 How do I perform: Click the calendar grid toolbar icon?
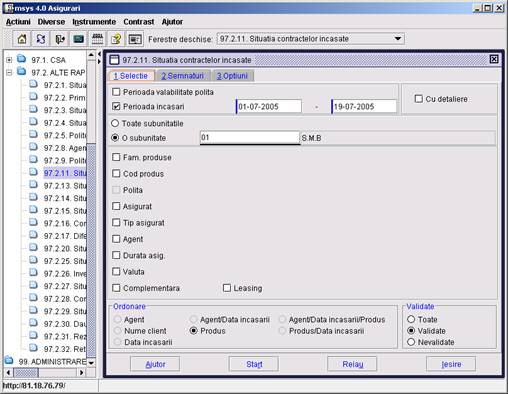[97, 39]
